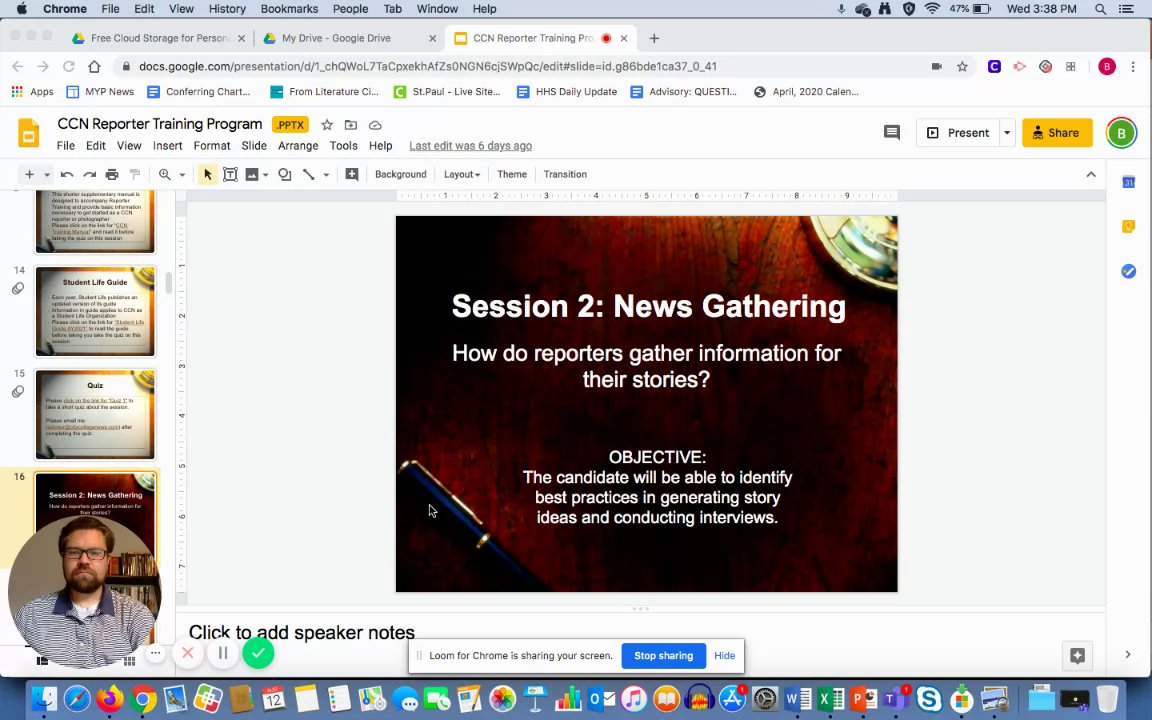1152x720 pixels.
Task: Open the line type dropdown arrow
Action: 326,175
